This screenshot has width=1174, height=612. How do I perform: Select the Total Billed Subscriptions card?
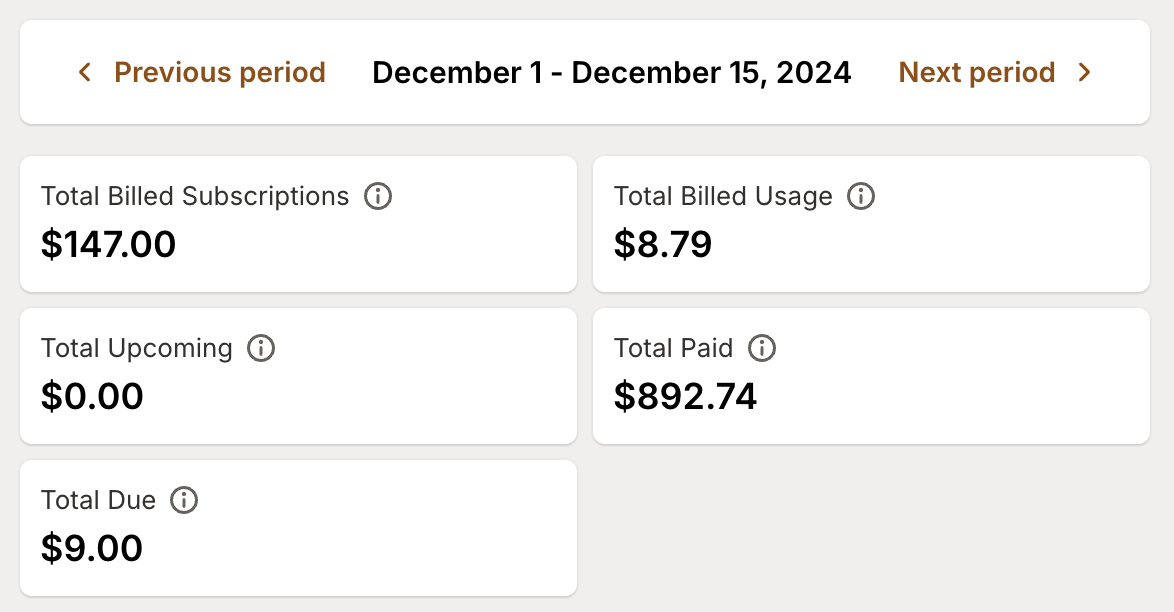(x=298, y=222)
